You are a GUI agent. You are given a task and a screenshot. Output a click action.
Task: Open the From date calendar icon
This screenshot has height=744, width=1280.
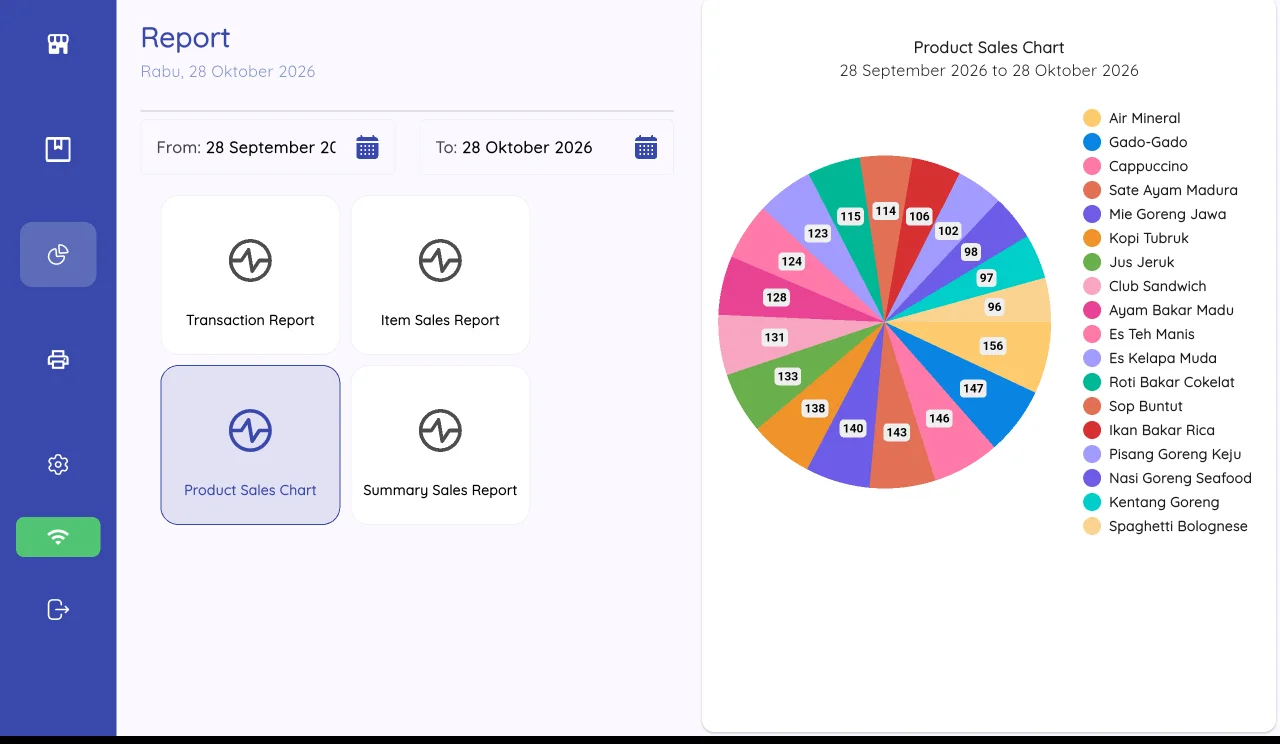367,147
